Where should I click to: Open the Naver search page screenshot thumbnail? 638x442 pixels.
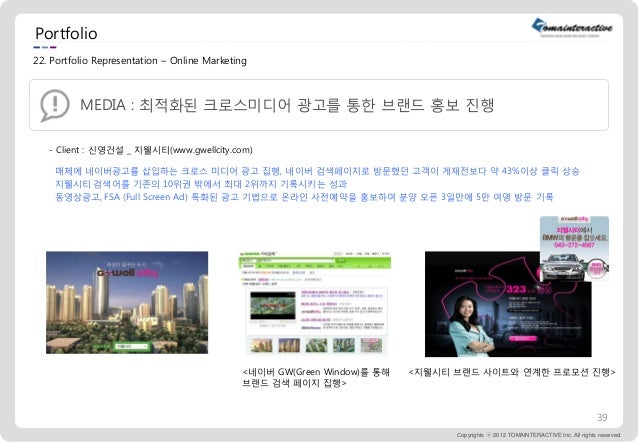click(315, 302)
